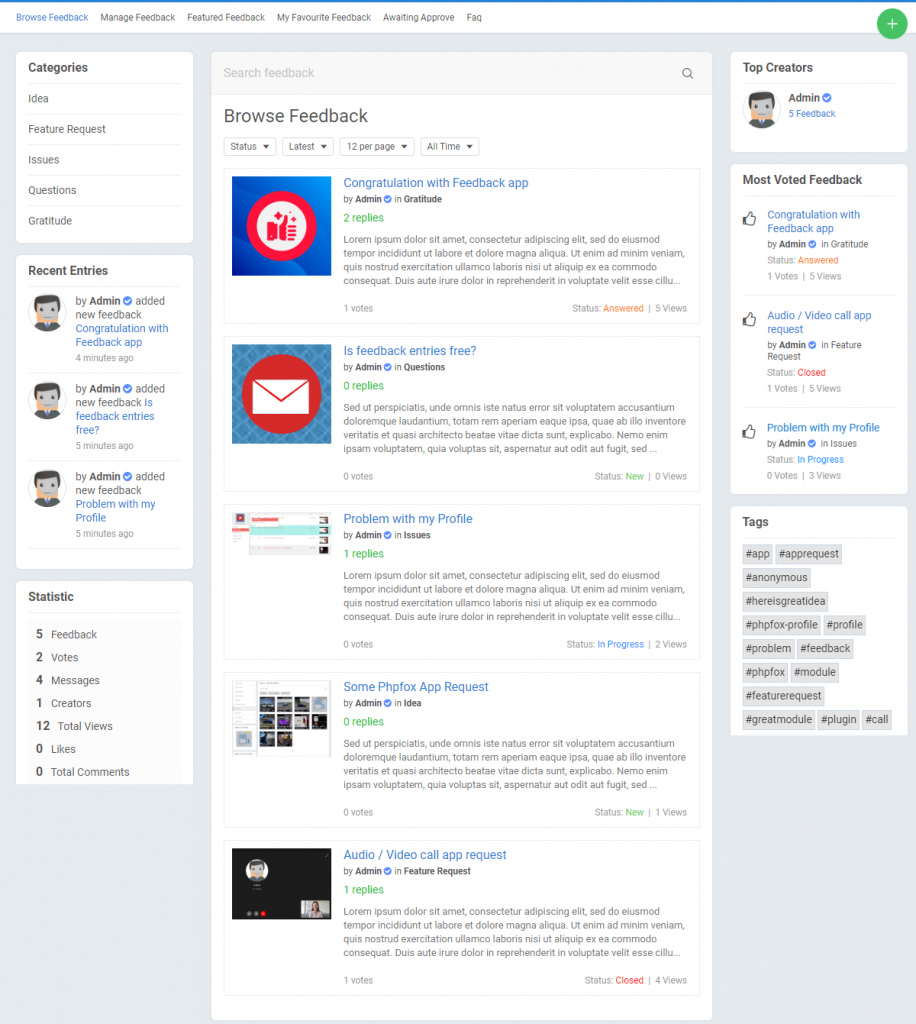Click thumbs-up icon for Audio / Video call request
The image size is (916, 1024).
point(749,321)
